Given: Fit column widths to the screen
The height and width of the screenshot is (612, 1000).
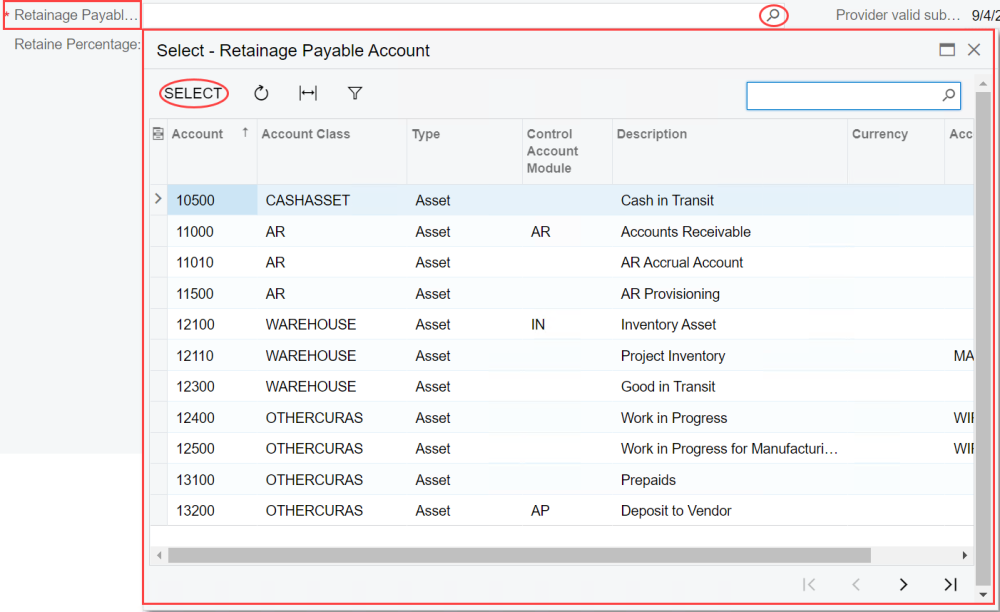Looking at the screenshot, I should pos(307,92).
